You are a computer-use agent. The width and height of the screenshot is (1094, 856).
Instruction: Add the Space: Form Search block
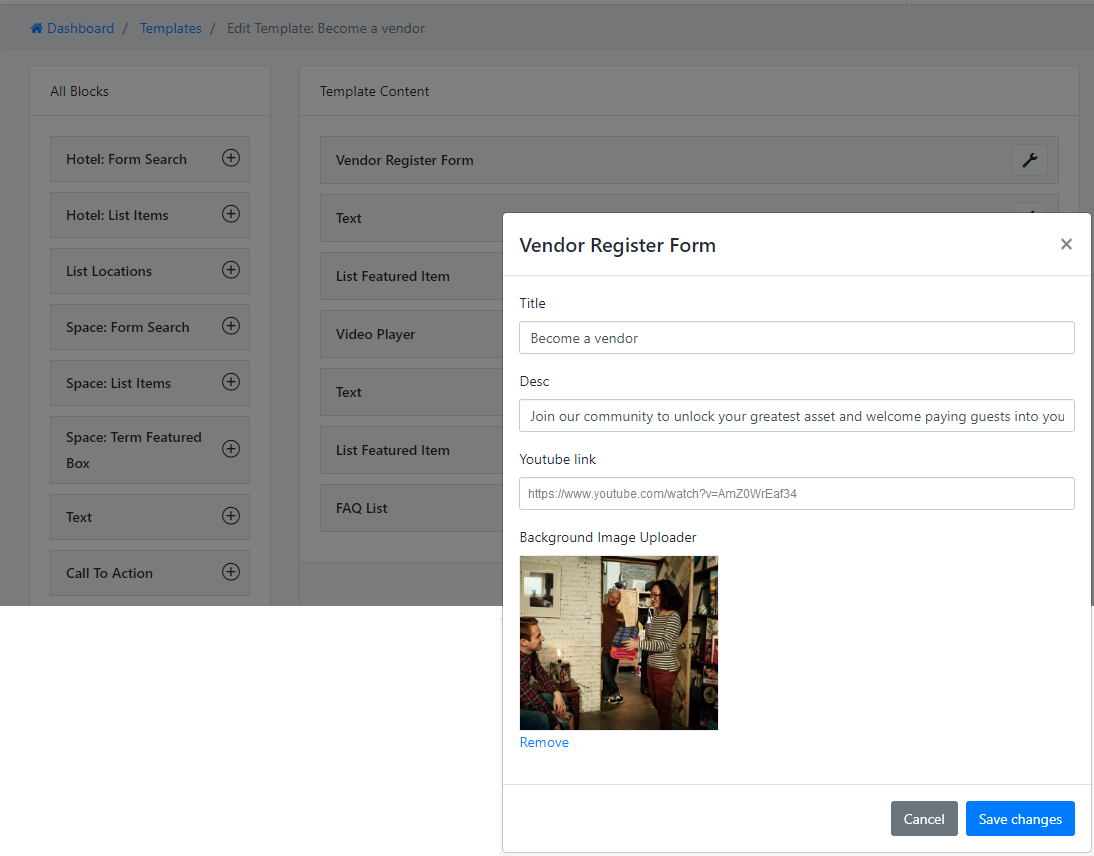click(x=230, y=326)
